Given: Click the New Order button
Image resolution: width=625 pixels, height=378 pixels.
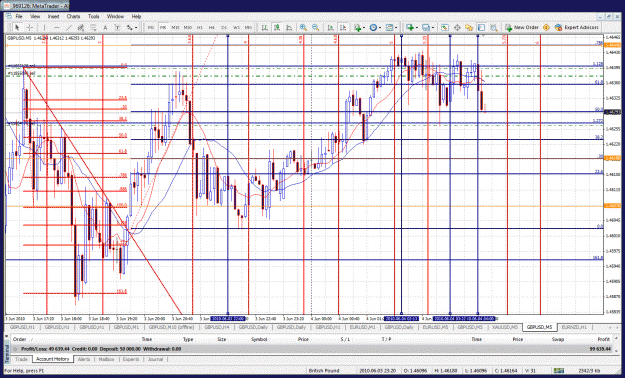Looking at the screenshot, I should point(522,28).
